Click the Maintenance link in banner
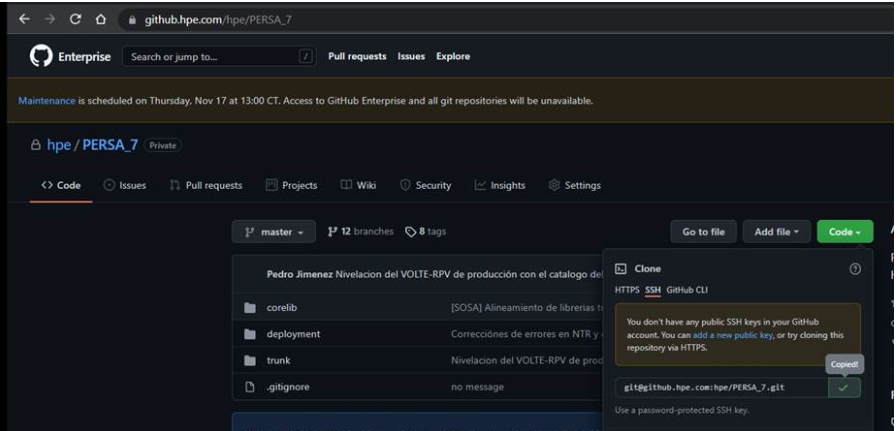Image resolution: width=896 pixels, height=431 pixels. pos(47,101)
